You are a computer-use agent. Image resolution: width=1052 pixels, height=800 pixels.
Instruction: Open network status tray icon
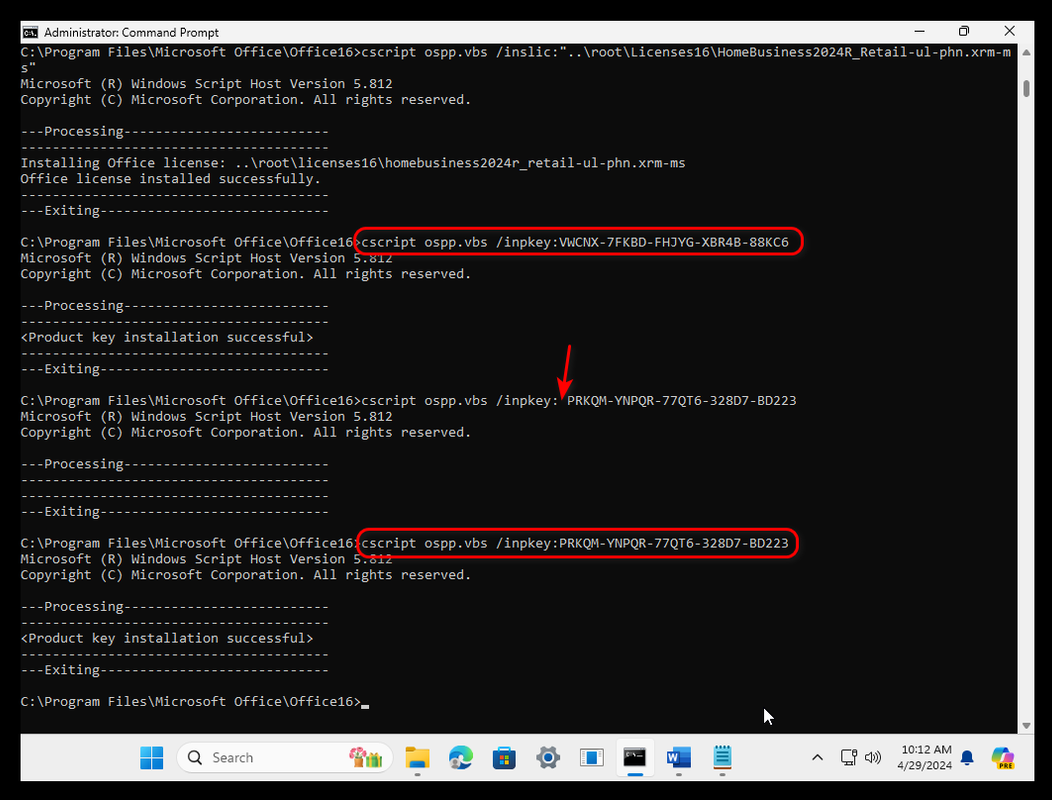tap(849, 758)
